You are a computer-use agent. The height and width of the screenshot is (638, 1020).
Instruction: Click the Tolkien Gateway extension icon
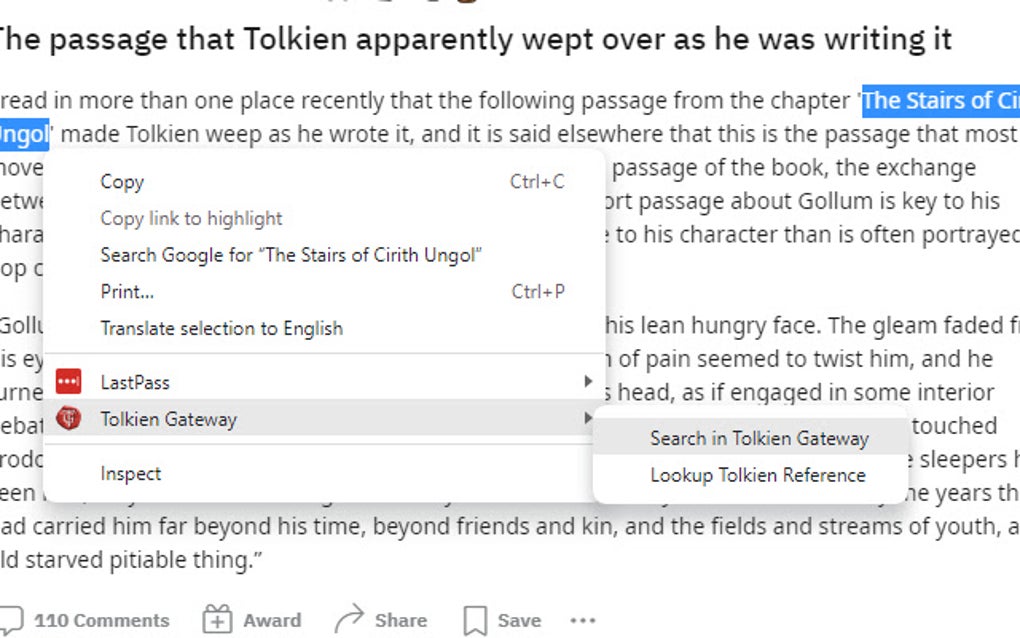68,419
